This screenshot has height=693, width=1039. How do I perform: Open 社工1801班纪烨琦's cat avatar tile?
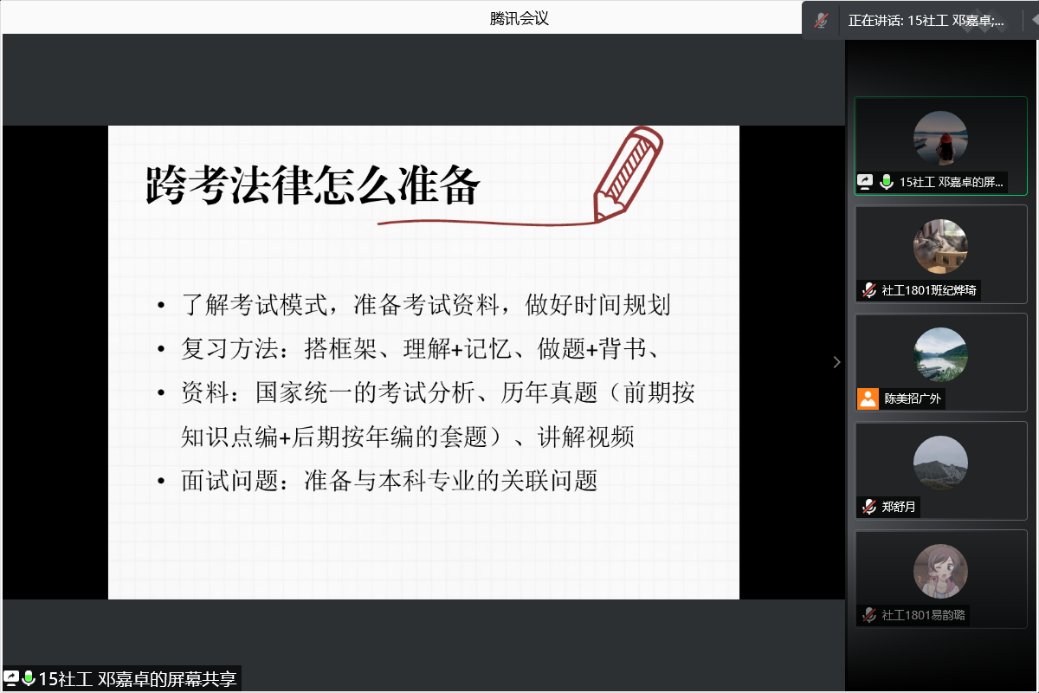[940, 246]
